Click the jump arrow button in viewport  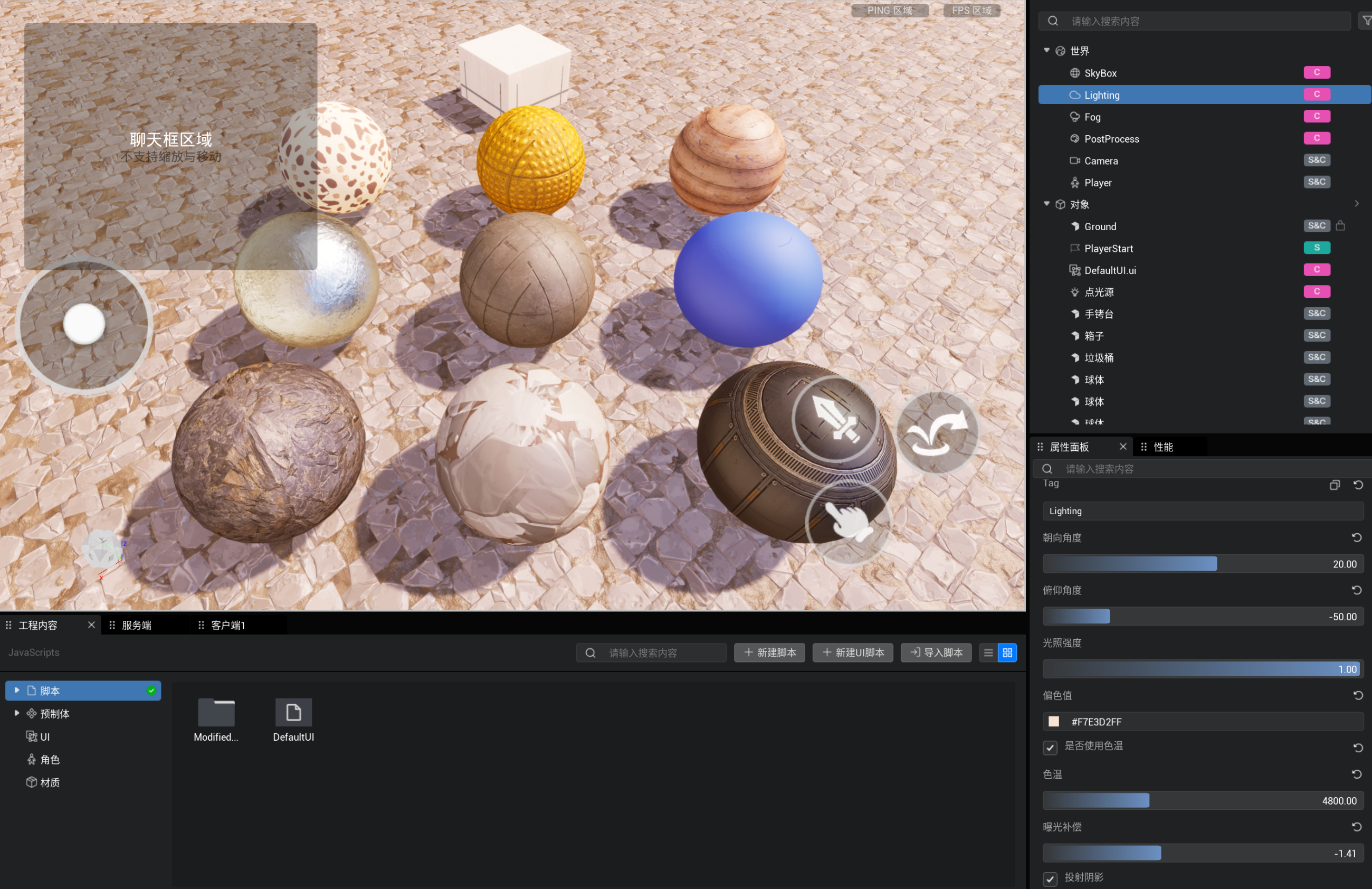pyautogui.click(x=938, y=432)
